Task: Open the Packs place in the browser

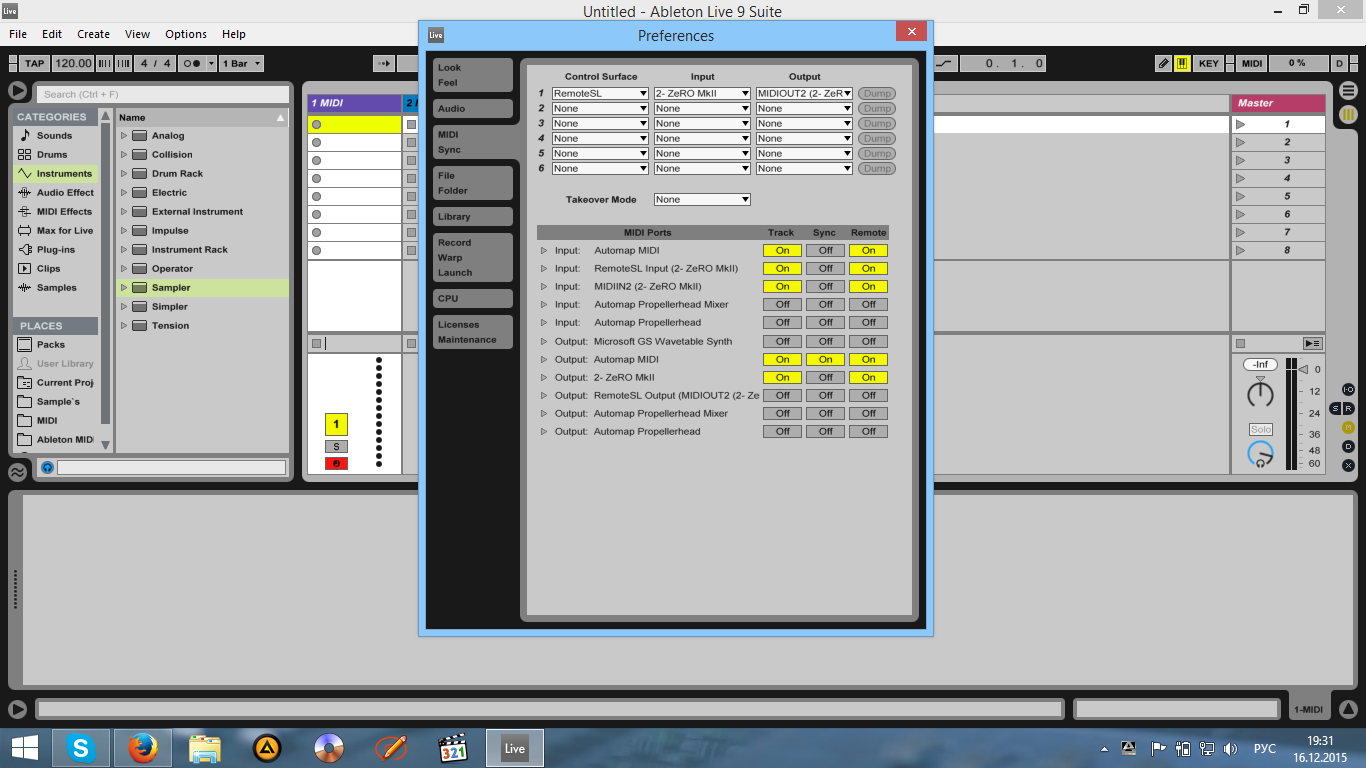Action: click(56, 344)
